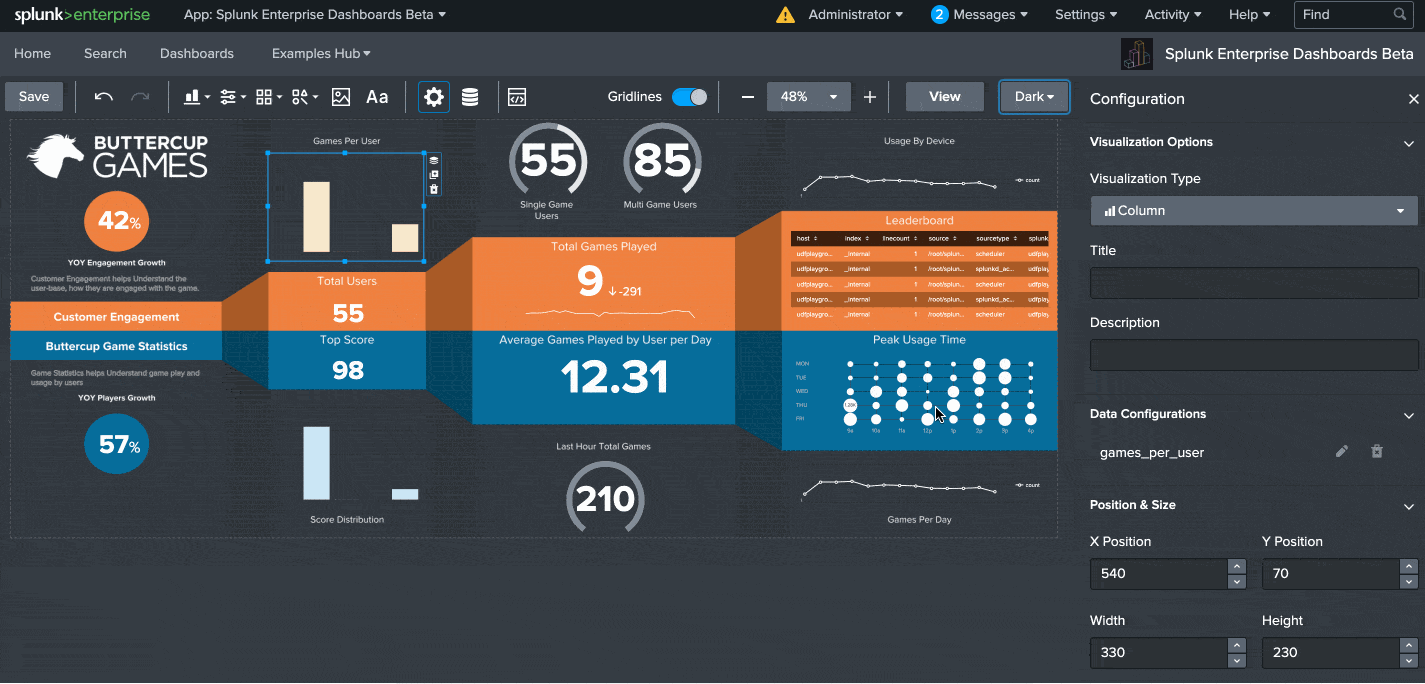Save the dashboard
1425x684 pixels.
pyautogui.click(x=34, y=97)
